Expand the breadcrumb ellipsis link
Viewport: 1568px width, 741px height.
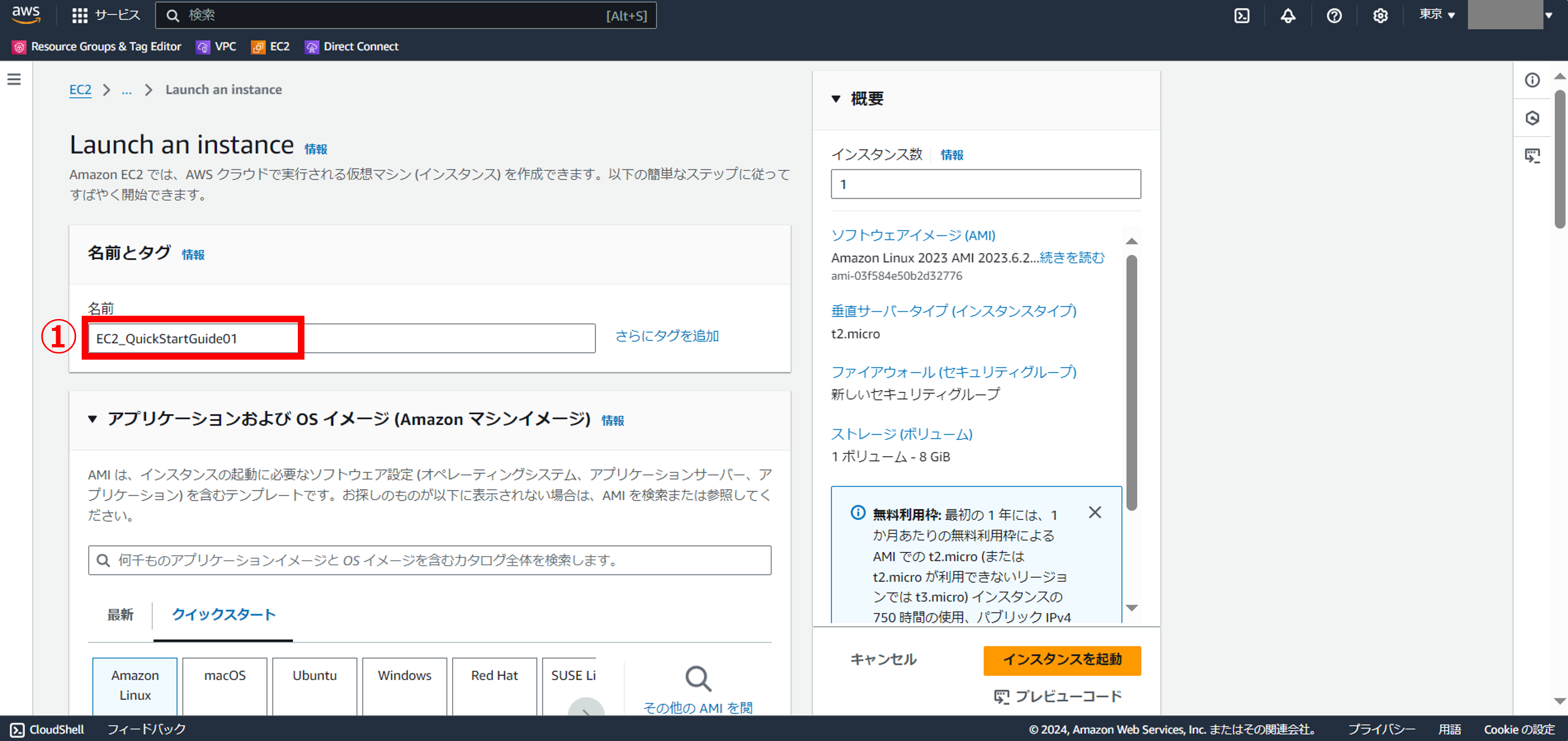click(126, 90)
